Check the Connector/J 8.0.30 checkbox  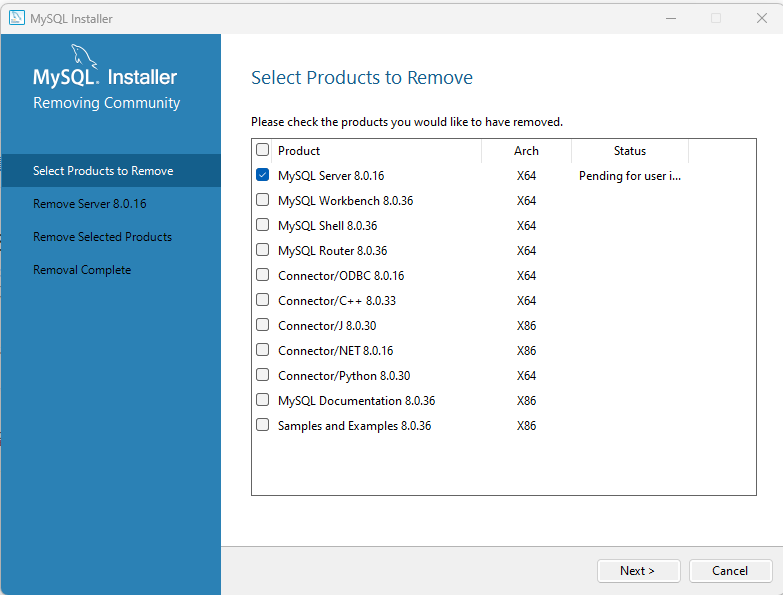pos(262,325)
